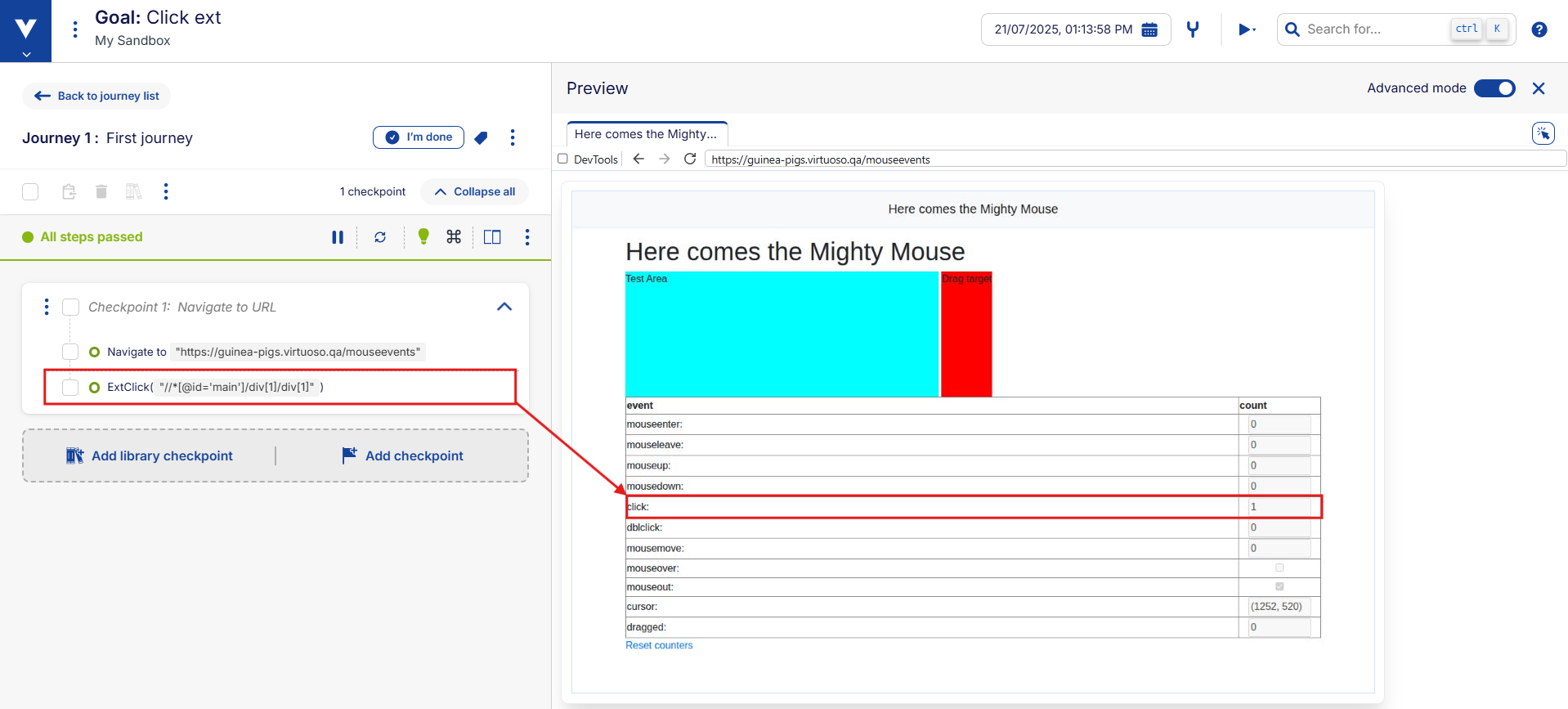Click the restart execution refresh icon
Image resolution: width=1568 pixels, height=709 pixels.
(x=380, y=237)
